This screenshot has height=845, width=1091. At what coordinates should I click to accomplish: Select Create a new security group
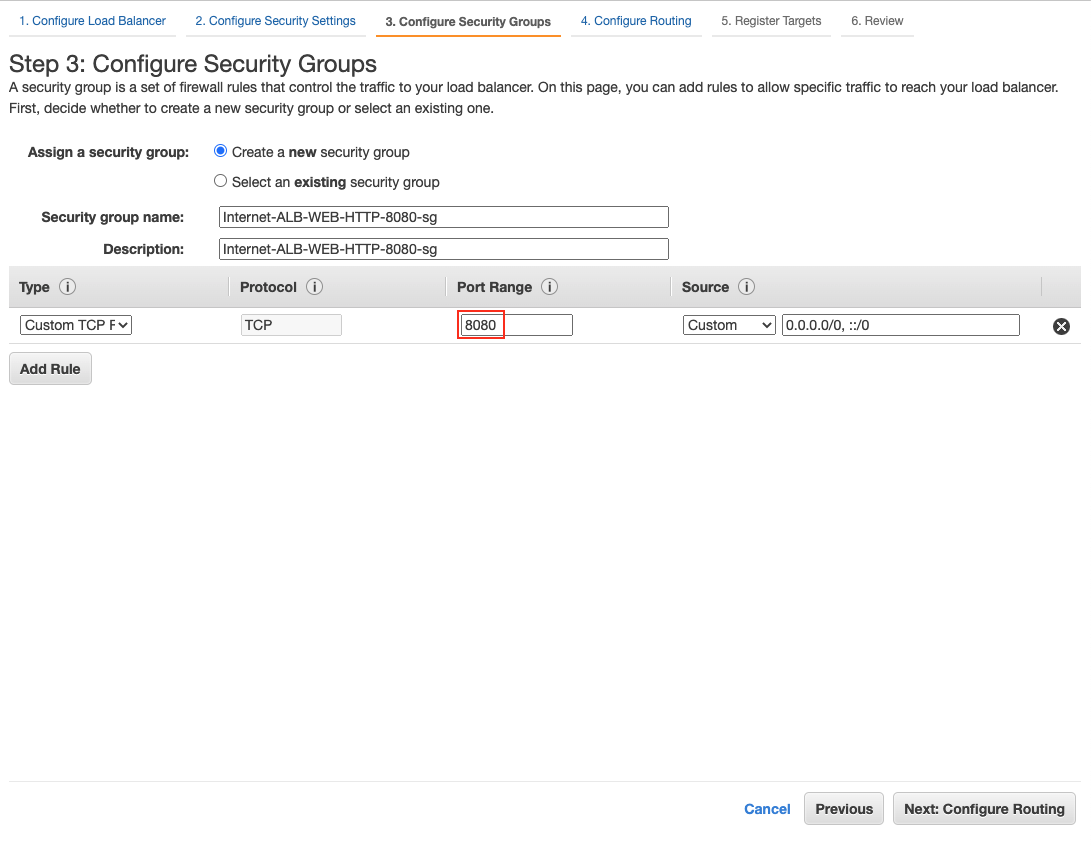220,151
